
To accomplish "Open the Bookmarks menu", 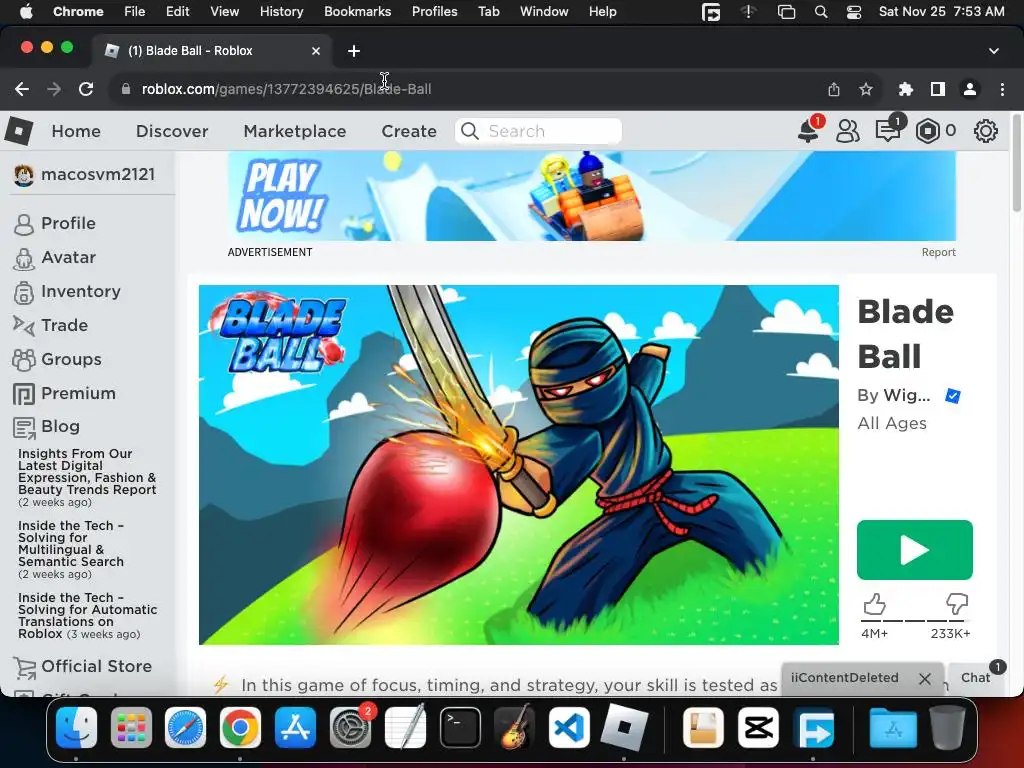I will (x=357, y=12).
